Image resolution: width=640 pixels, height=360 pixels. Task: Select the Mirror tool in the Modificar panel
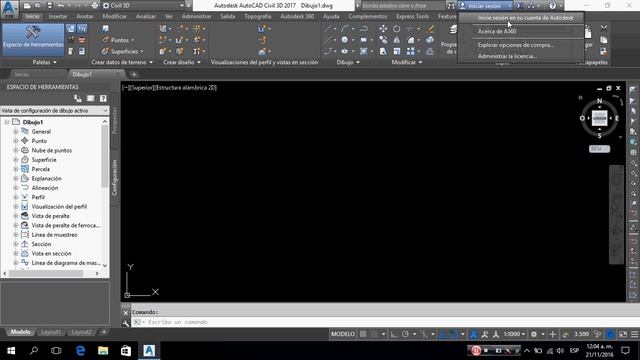click(x=396, y=40)
